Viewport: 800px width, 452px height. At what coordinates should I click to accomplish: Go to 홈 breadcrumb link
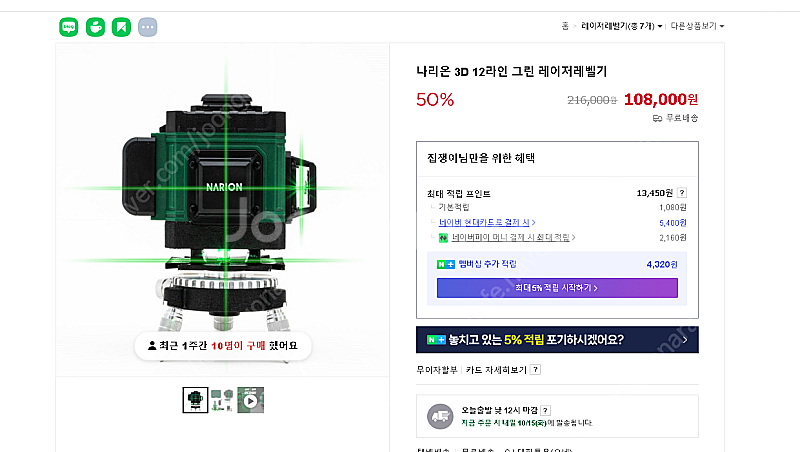pos(565,26)
